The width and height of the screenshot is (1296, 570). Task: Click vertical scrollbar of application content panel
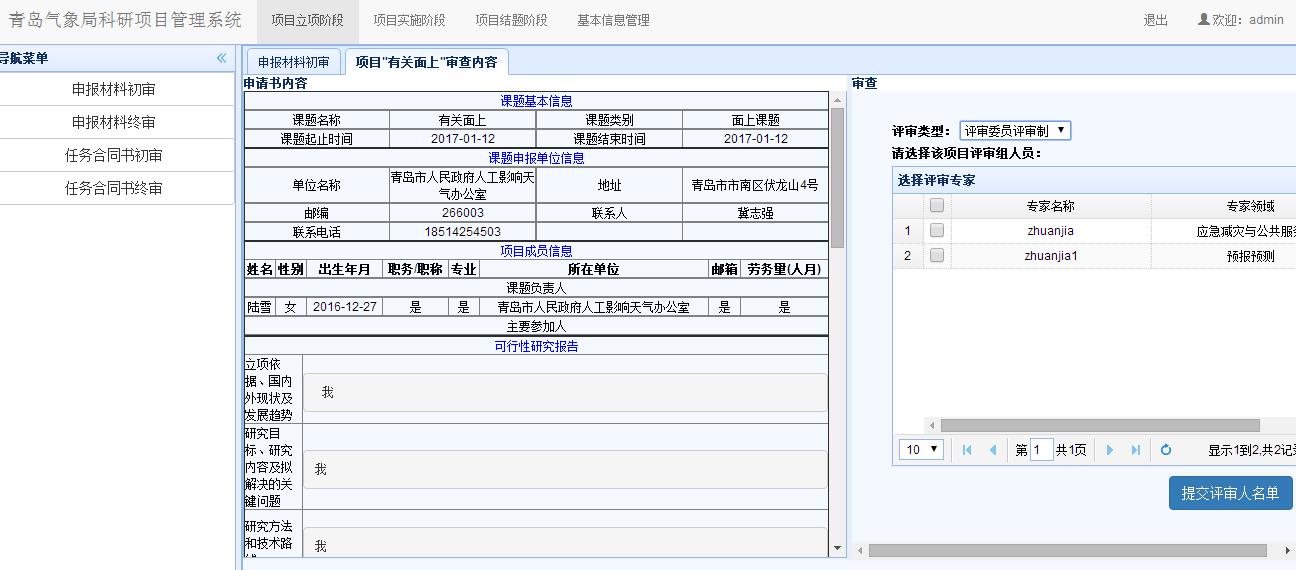click(837, 177)
